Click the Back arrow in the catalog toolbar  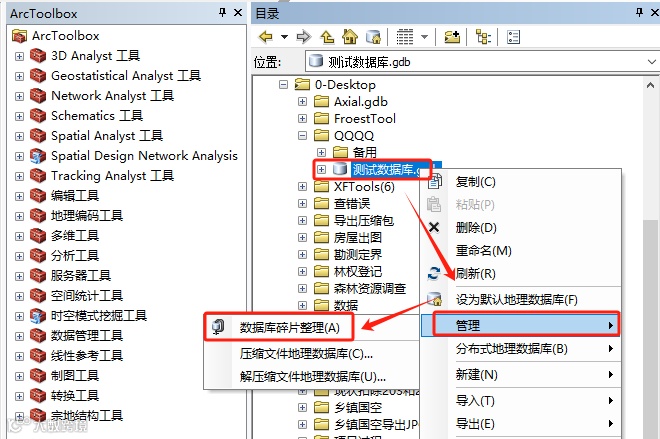click(x=266, y=37)
